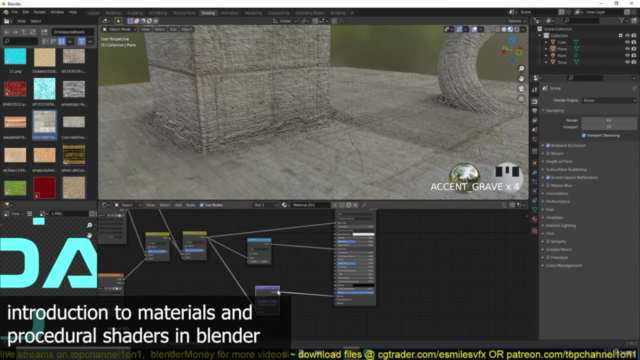Switch to the Layout workspace tab
640x360 pixels.
(93, 13)
